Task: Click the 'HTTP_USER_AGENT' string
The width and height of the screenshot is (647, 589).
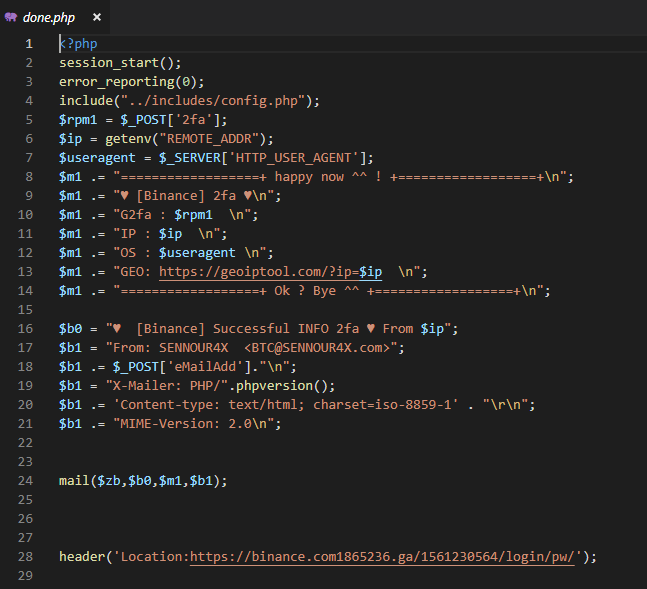Action: click(293, 158)
